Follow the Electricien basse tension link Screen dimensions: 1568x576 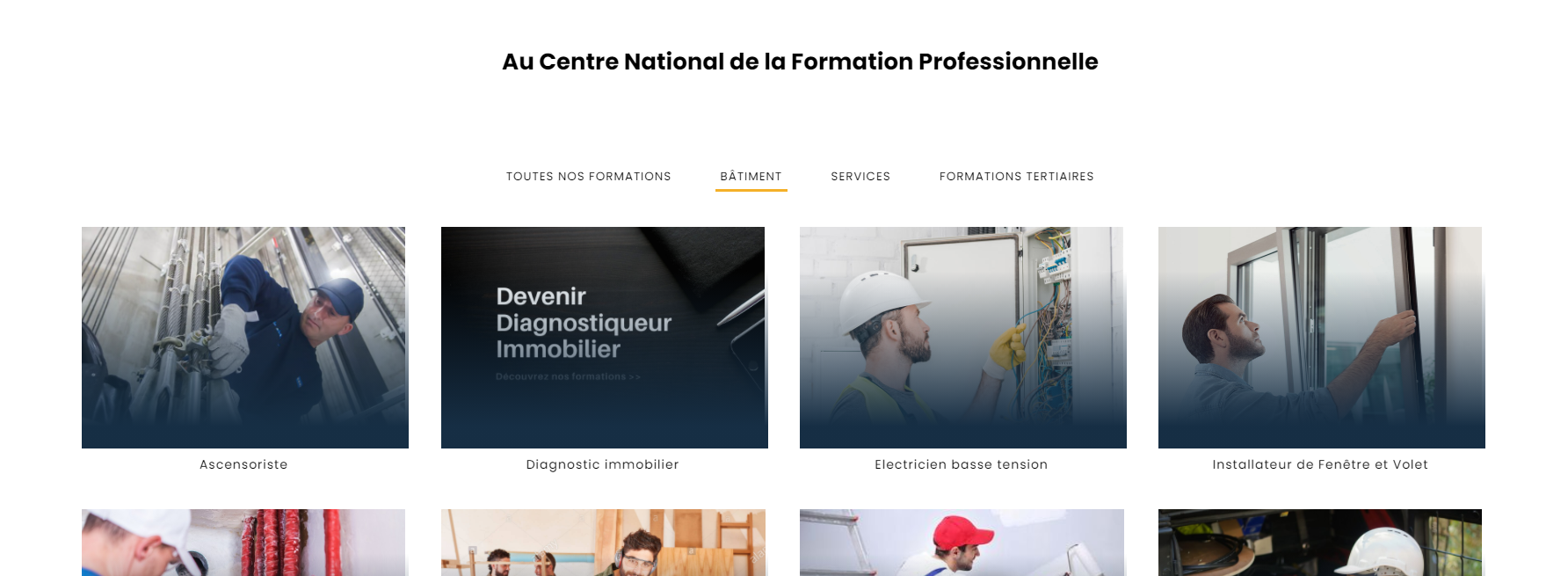pos(961,464)
